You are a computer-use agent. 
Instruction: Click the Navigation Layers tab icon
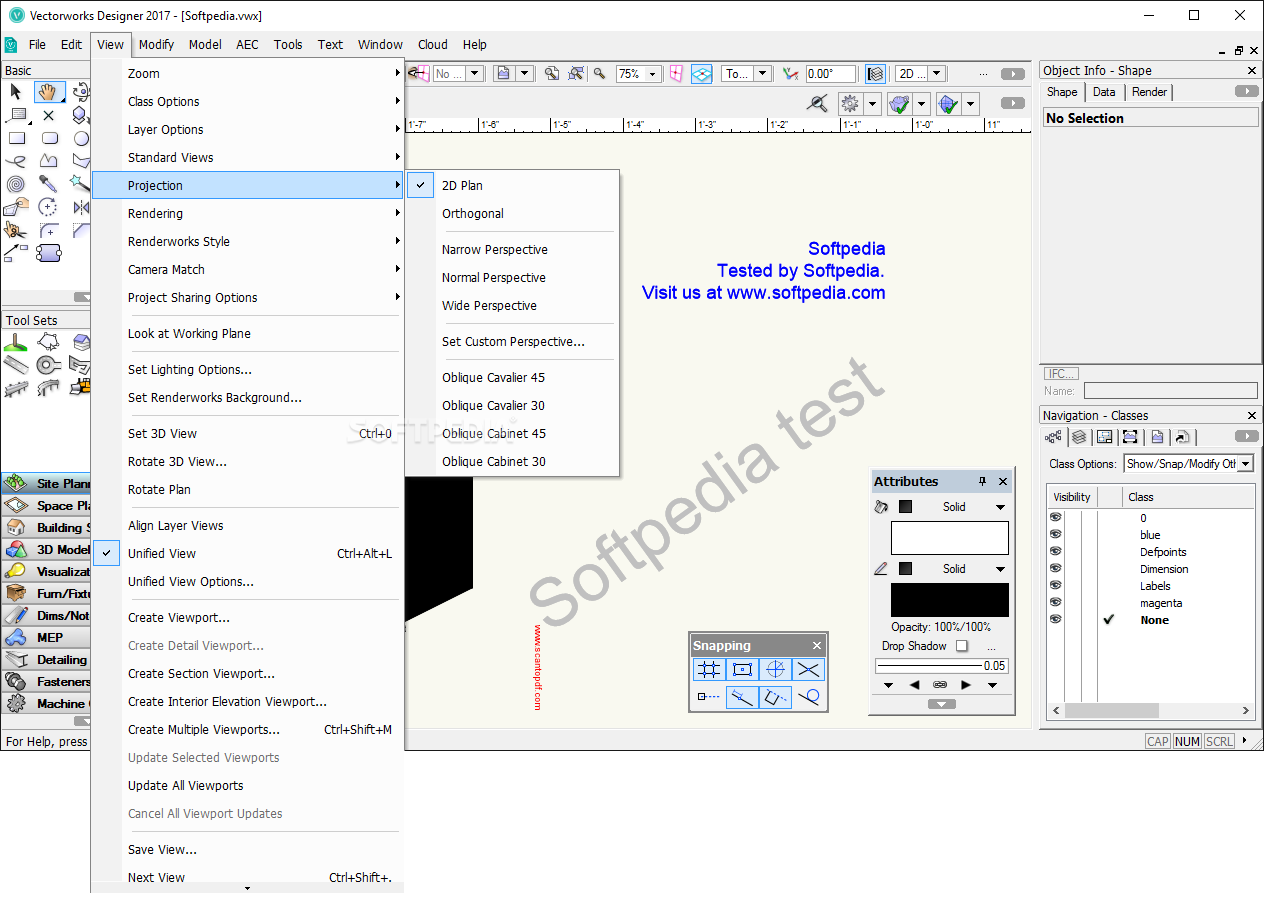[x=1078, y=436]
